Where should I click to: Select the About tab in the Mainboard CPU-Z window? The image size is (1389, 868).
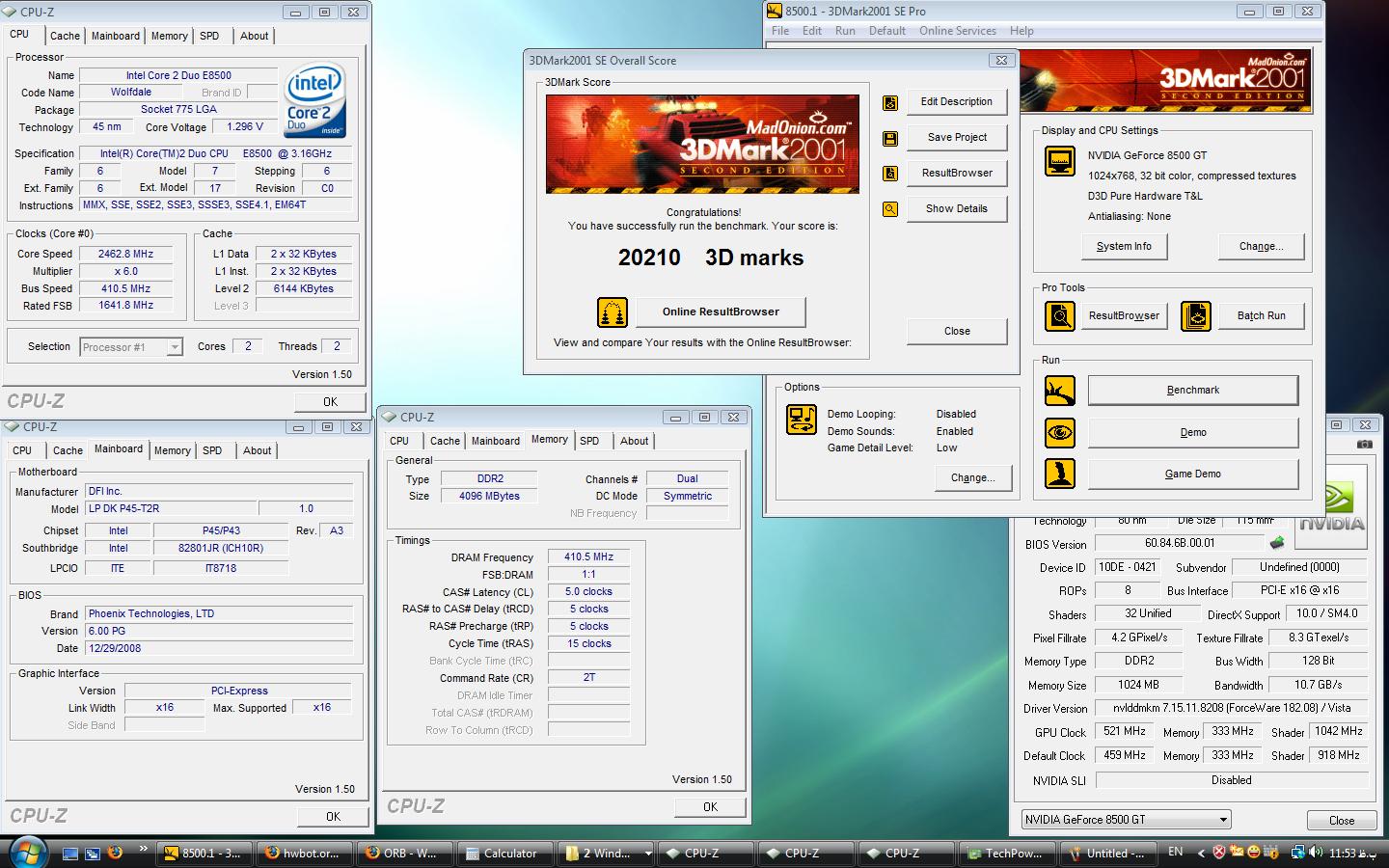coord(257,450)
